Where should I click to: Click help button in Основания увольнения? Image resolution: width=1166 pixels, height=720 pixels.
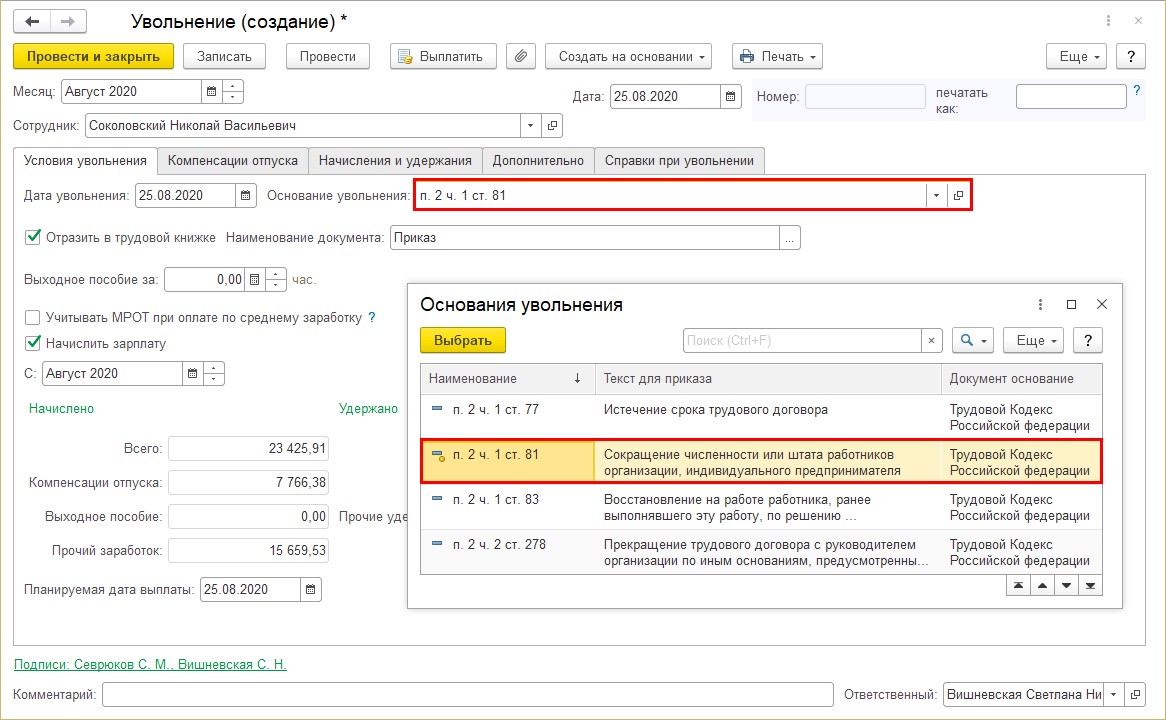tap(1088, 341)
